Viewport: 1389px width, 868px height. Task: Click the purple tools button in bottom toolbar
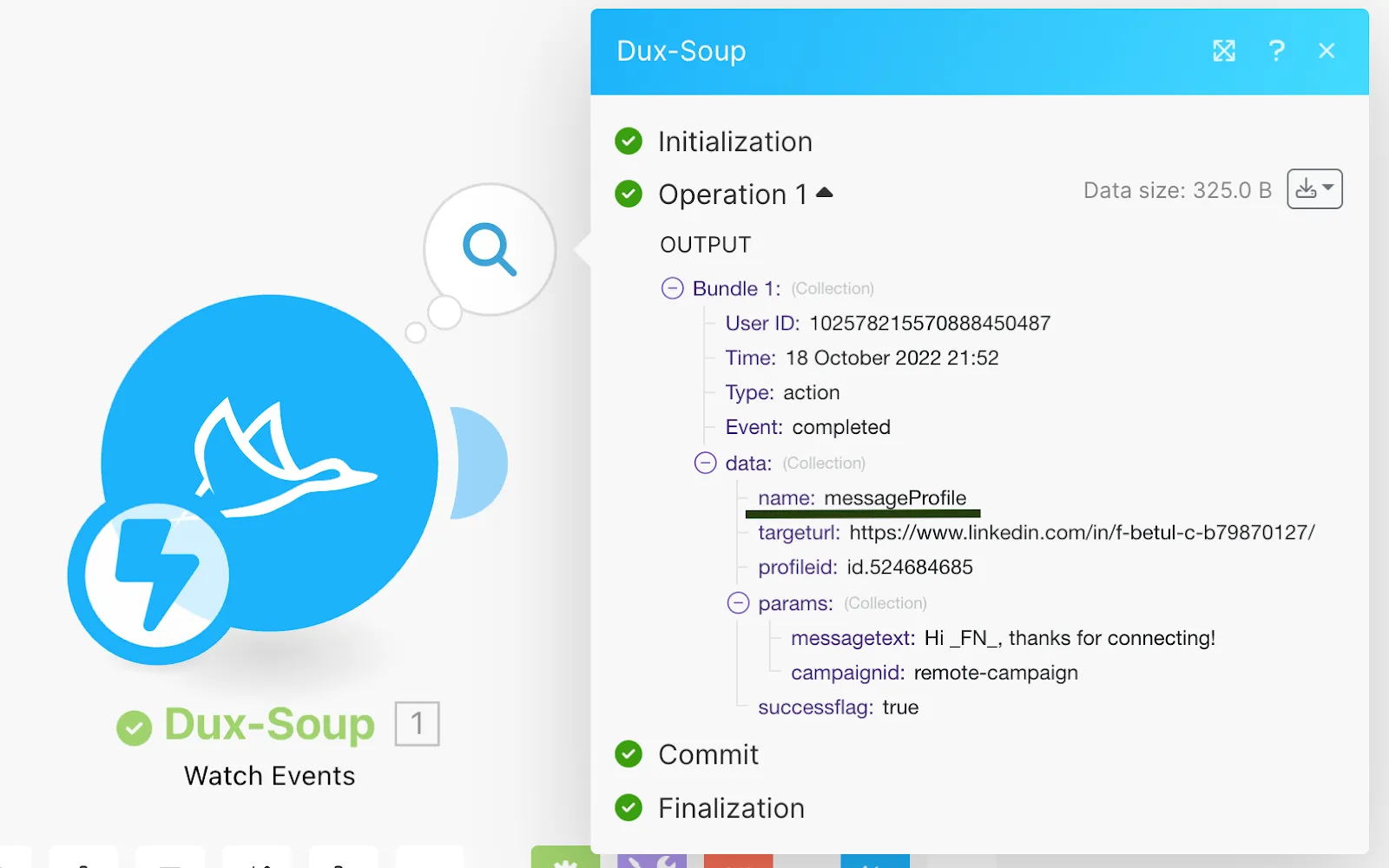click(x=652, y=860)
